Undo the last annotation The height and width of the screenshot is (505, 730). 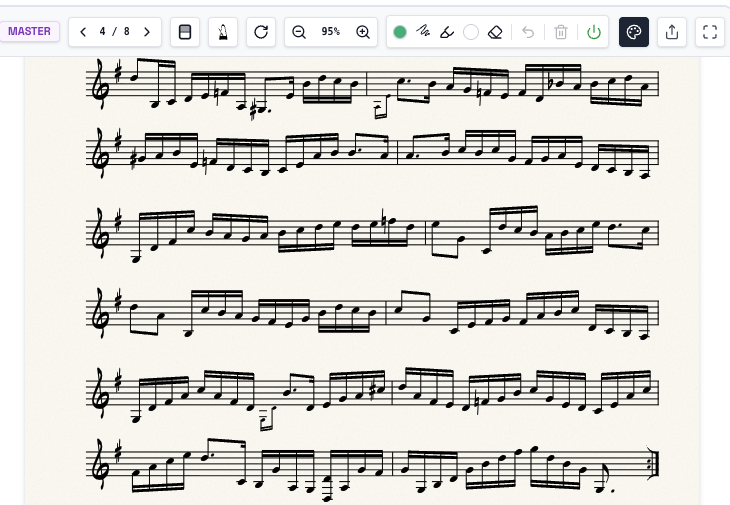coord(528,32)
